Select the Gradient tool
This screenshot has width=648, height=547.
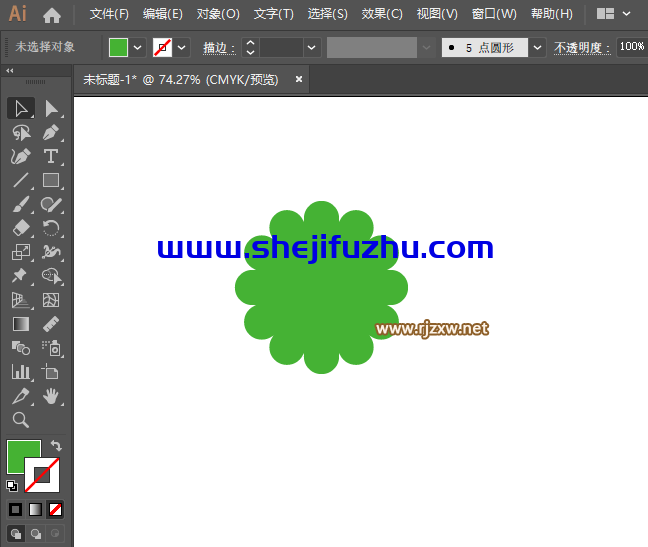click(x=21, y=324)
